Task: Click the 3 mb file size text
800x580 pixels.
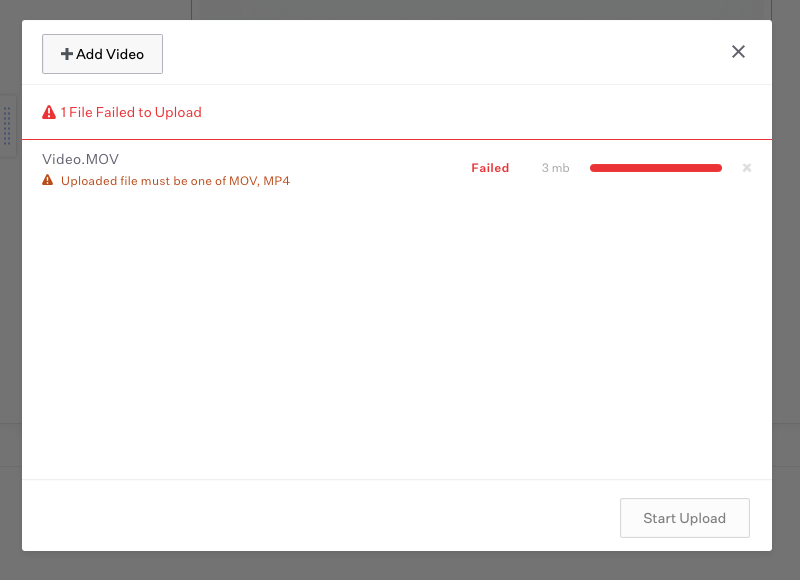Action: (x=555, y=168)
